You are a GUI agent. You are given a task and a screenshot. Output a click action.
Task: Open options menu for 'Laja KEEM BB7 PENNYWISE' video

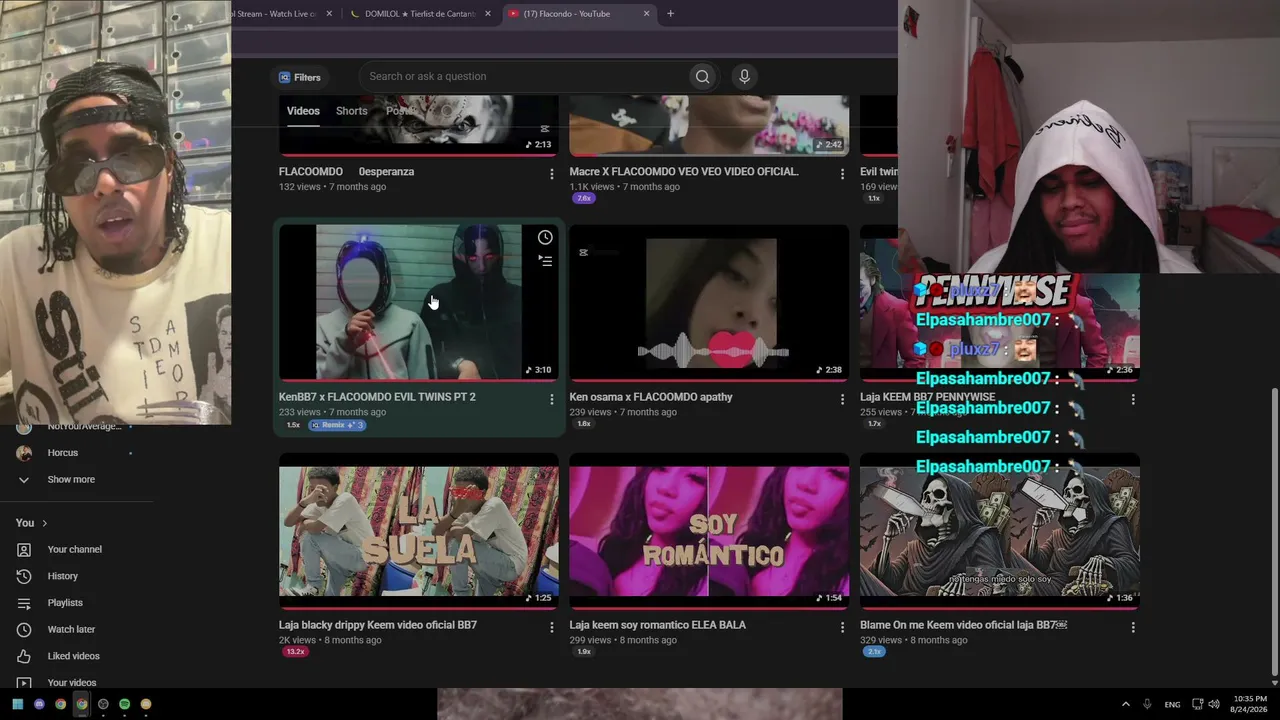[1133, 399]
